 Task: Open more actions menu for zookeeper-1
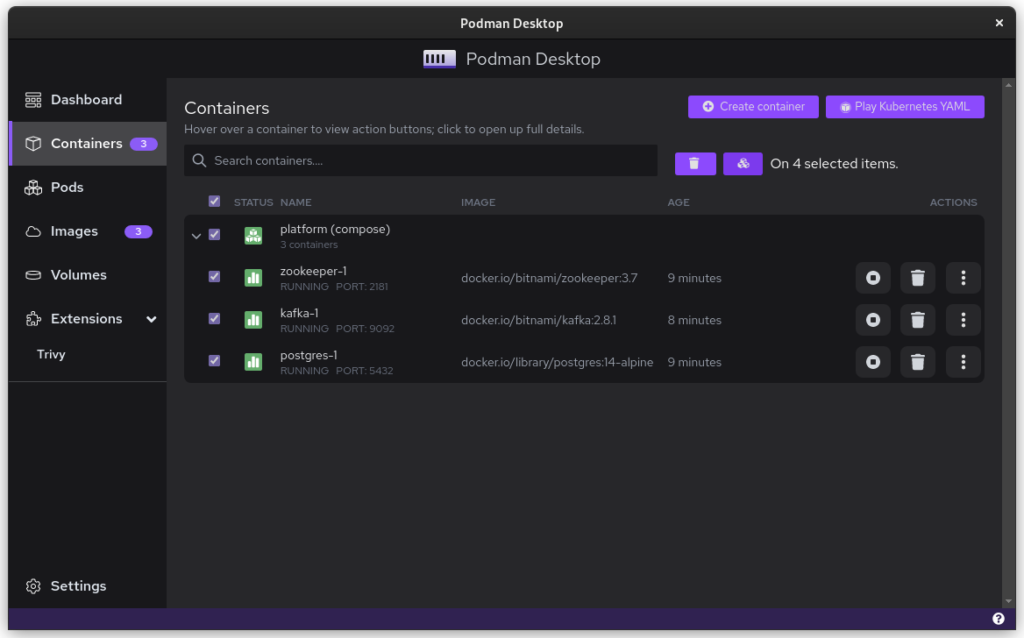point(963,278)
